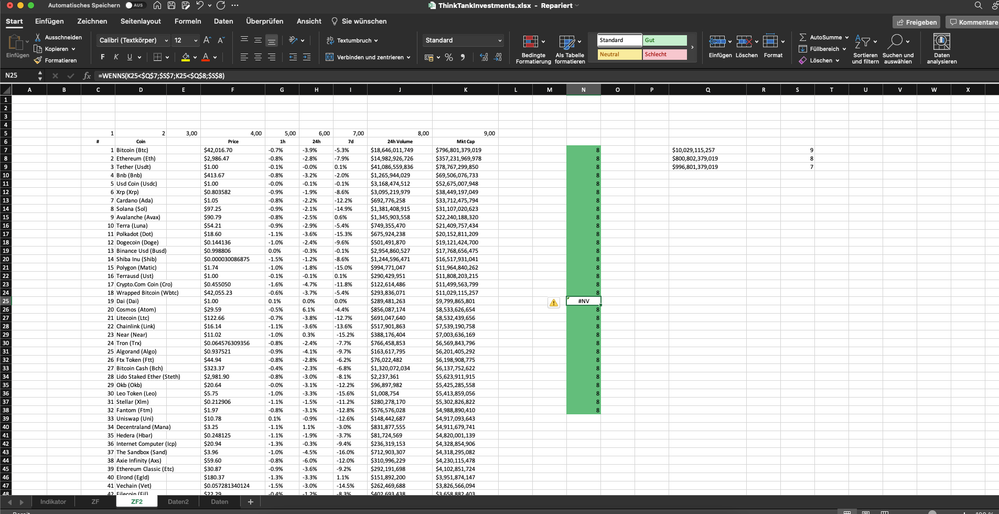This screenshot has height=514, width=999.
Task: Click the text orientation icon
Action: [x=294, y=40]
